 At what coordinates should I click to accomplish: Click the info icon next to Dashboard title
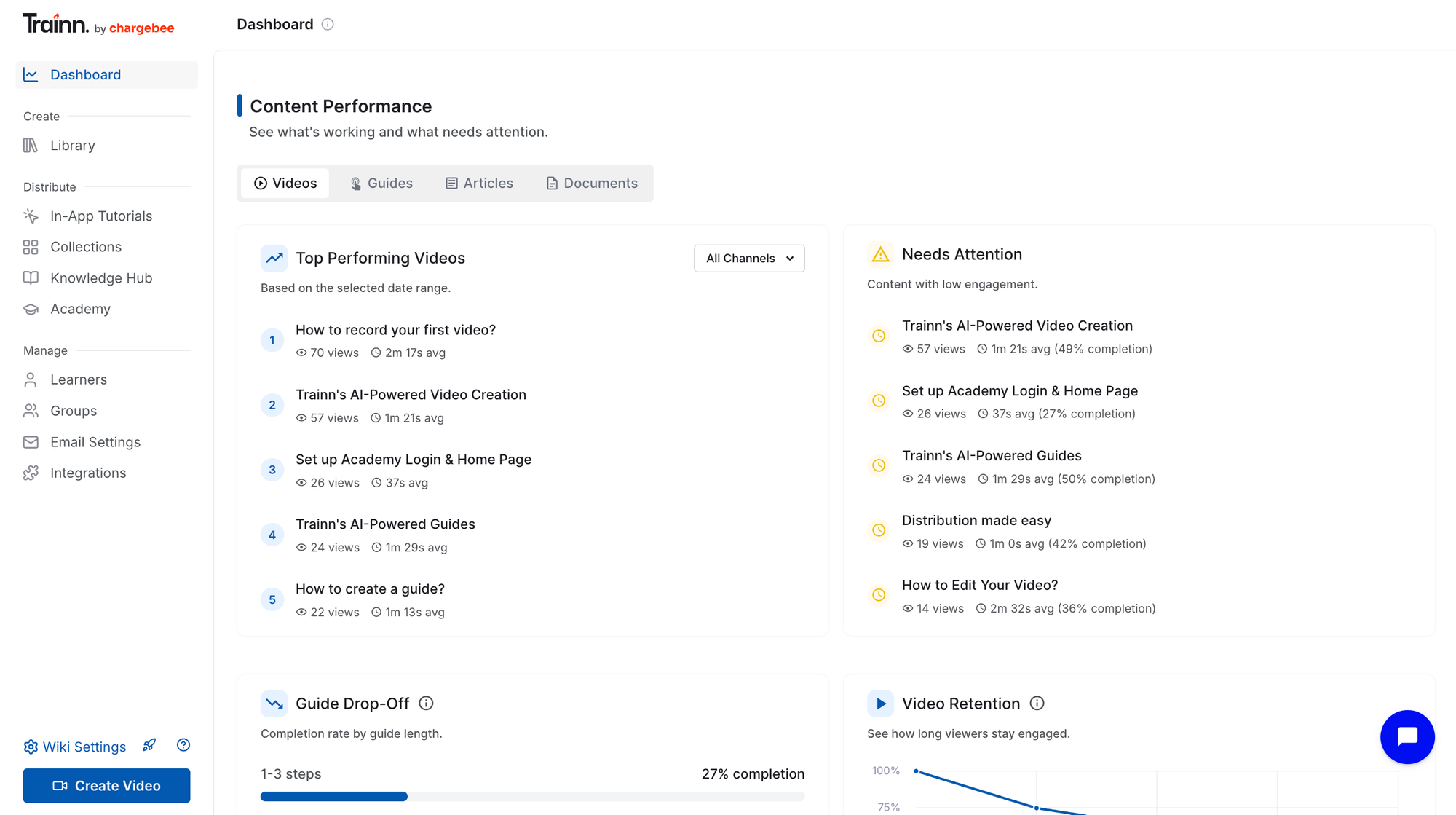click(328, 24)
